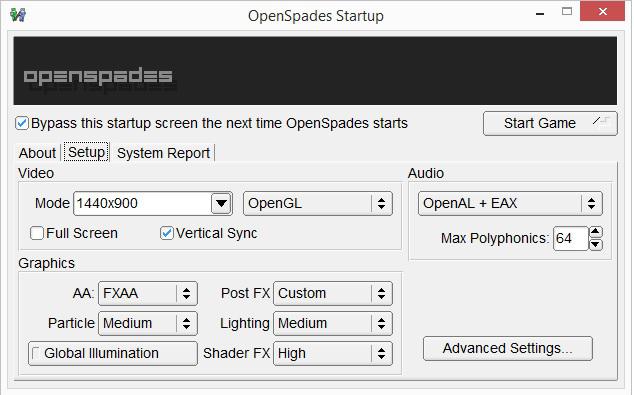Open resolution list with Mode dropdown arrow
The height and width of the screenshot is (395, 634).
(x=221, y=203)
